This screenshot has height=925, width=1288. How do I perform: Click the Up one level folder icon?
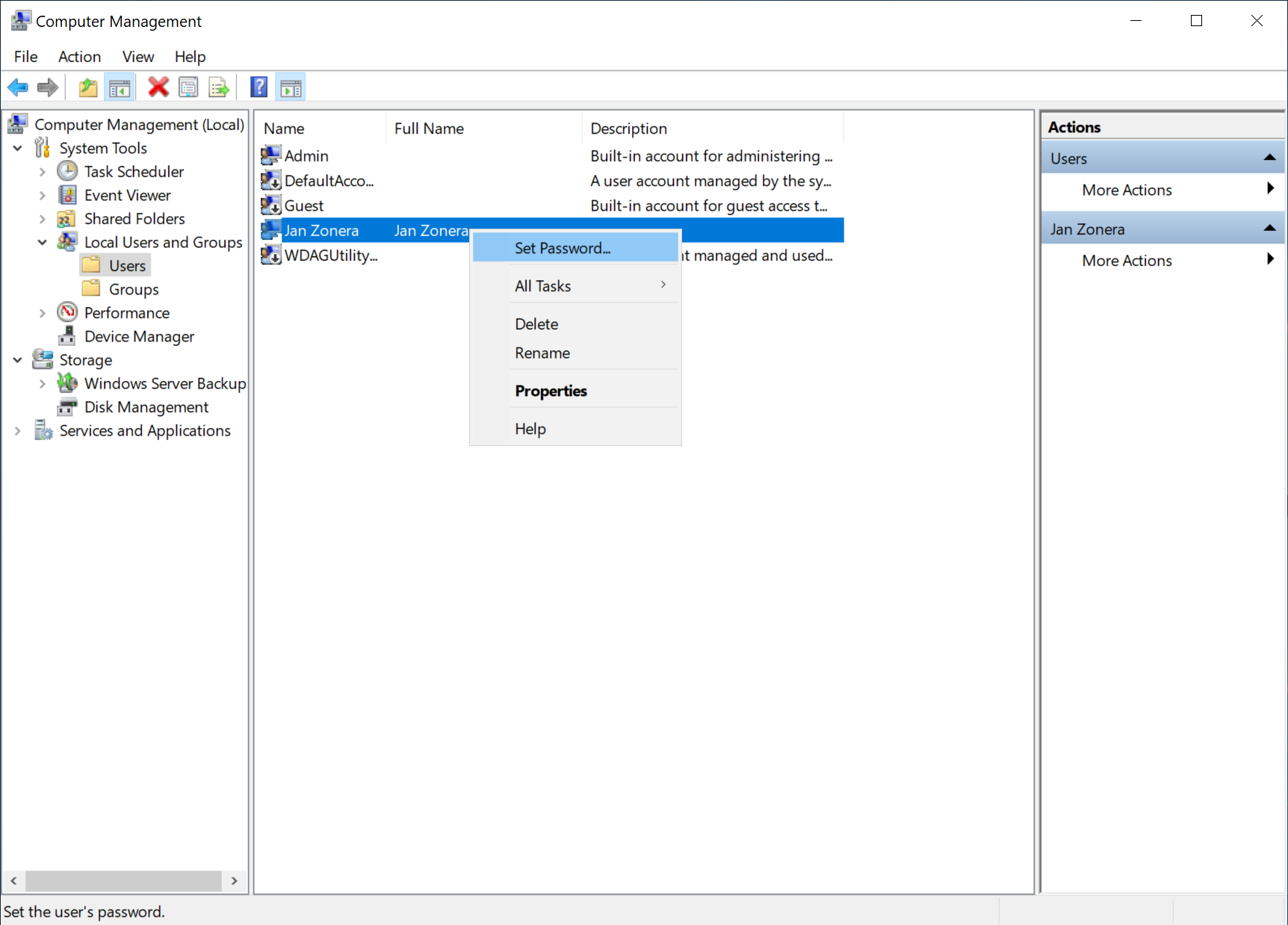(x=88, y=87)
